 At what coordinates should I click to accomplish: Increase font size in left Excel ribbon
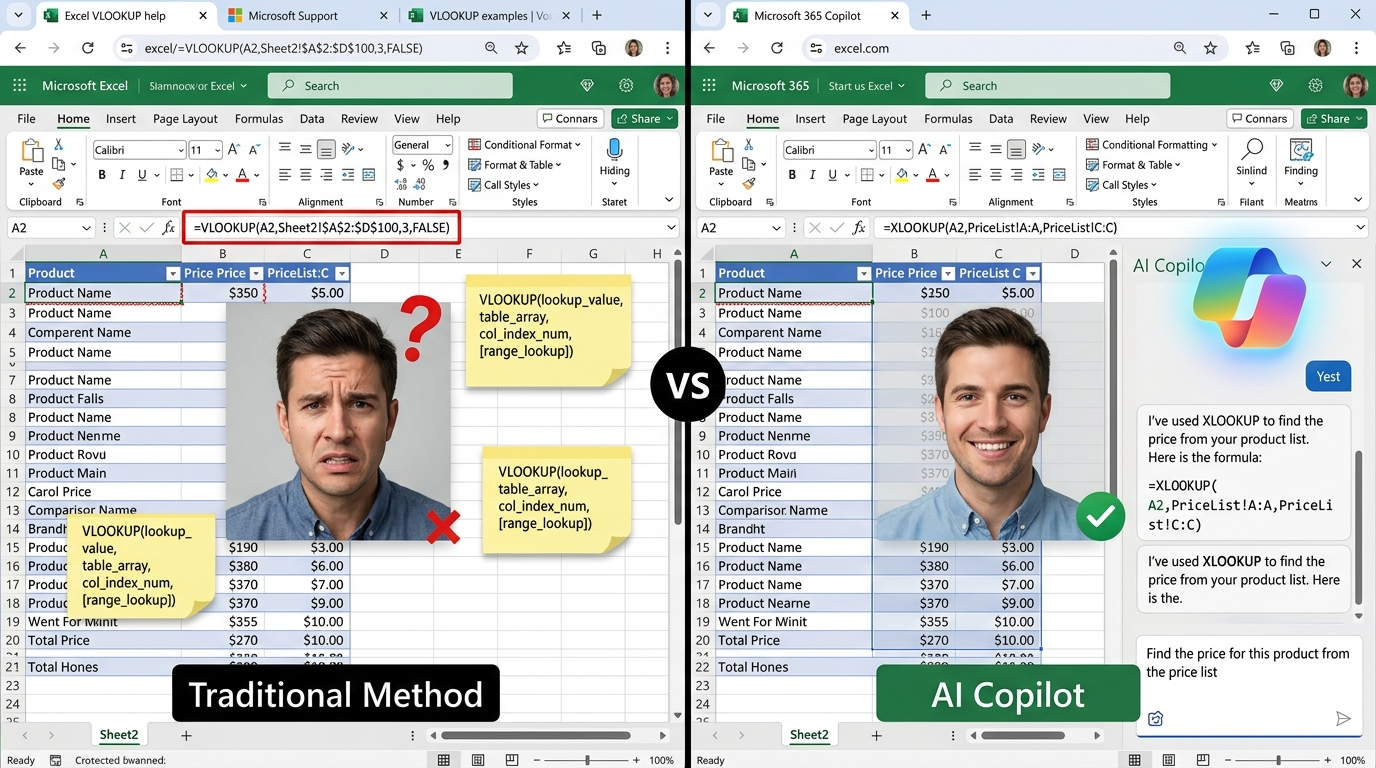click(x=234, y=149)
